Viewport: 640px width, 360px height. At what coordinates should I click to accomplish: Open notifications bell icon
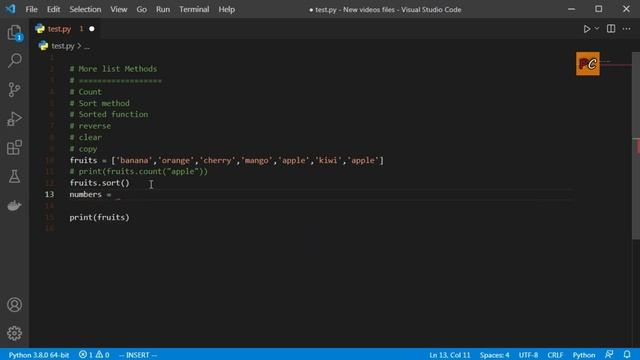[627, 354]
